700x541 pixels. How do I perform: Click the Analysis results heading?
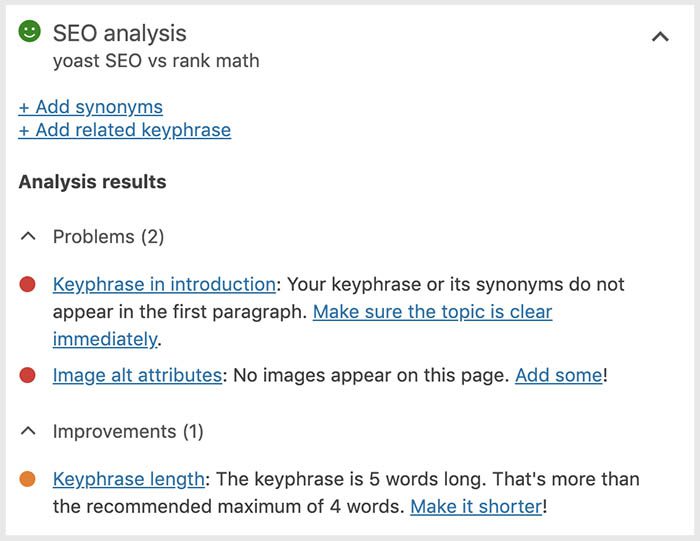[92, 182]
